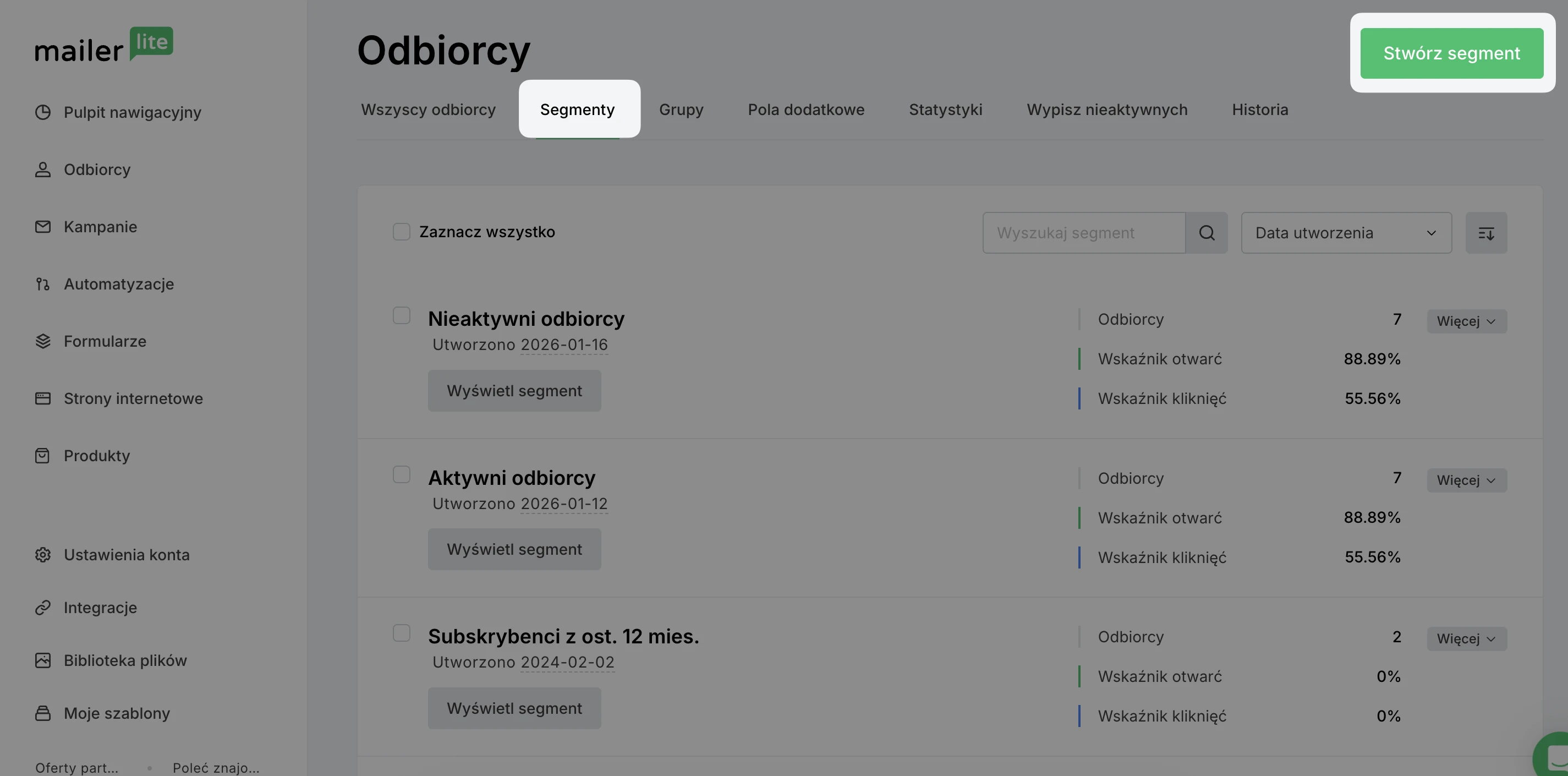Click Wyświetl segment for Aktywni odbiorcy
Screen dimensions: 1568x776
coord(514,549)
